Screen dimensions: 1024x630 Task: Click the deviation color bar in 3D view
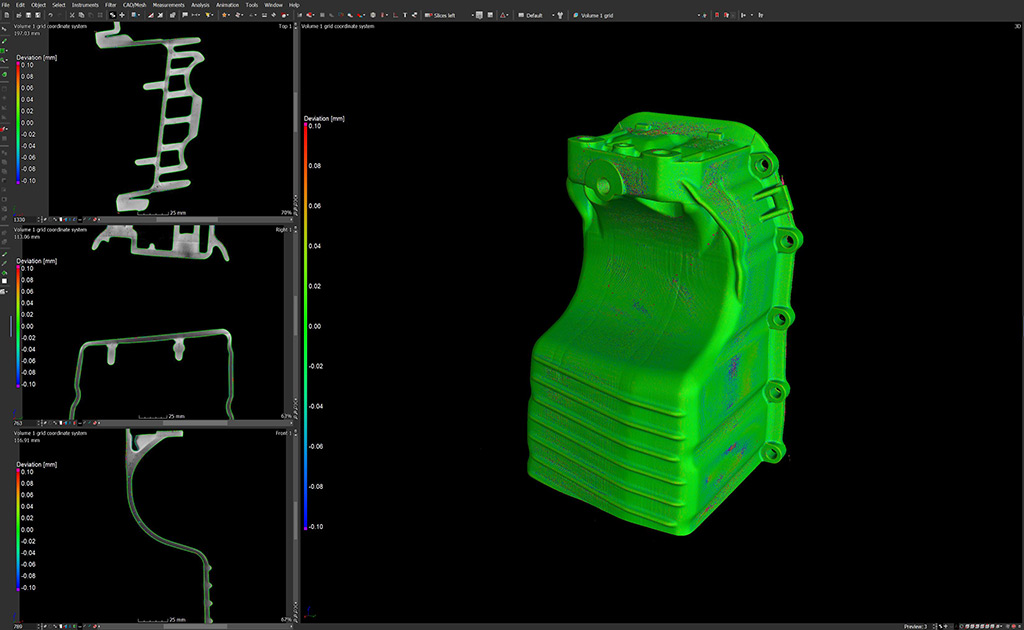305,325
